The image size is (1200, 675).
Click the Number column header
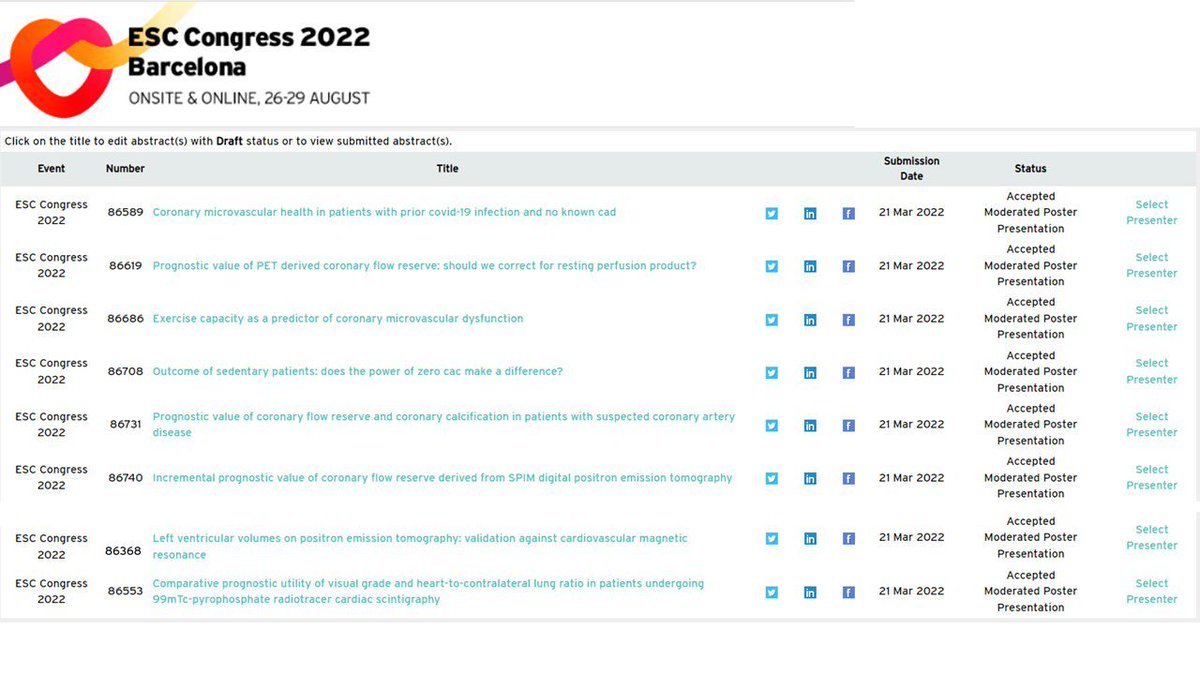click(126, 169)
